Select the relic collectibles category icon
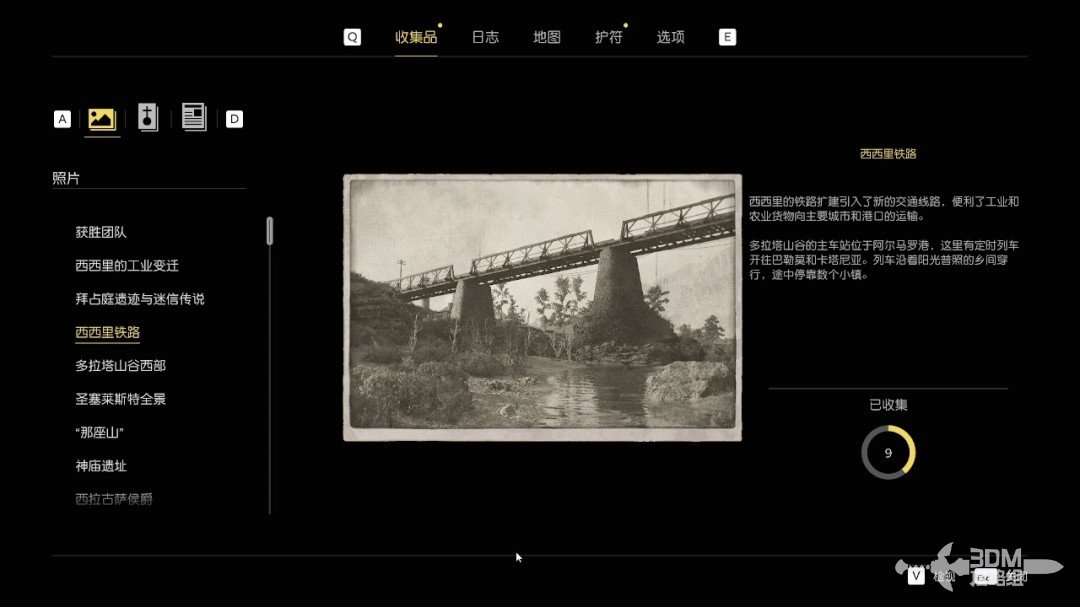1080x607 pixels. [x=147, y=117]
